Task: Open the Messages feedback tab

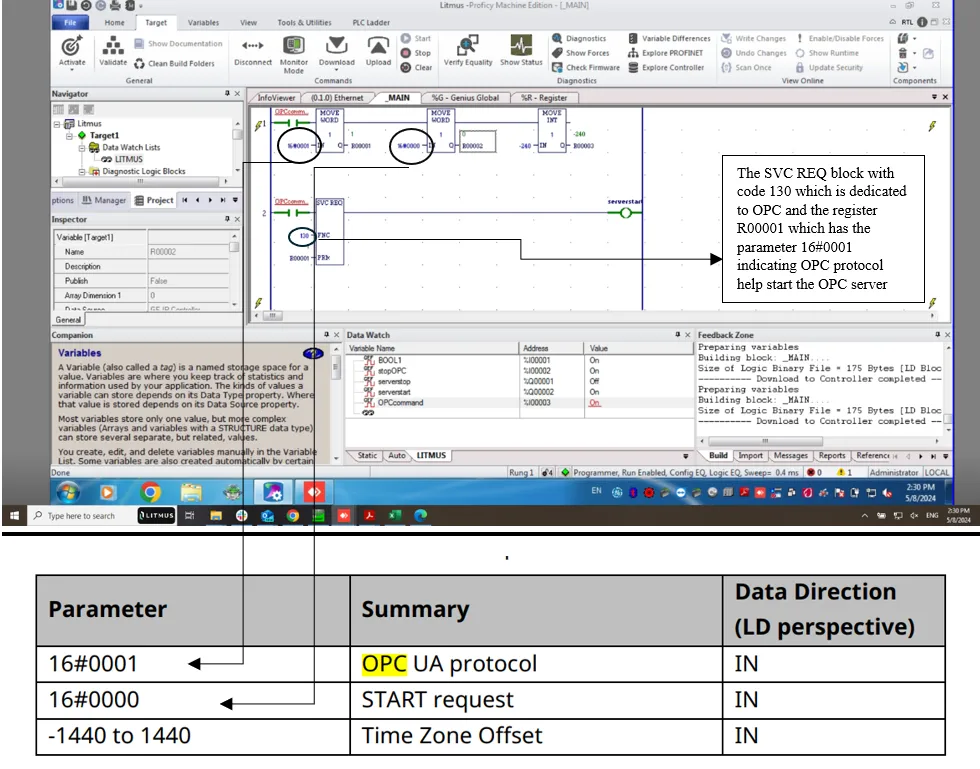Action: tap(791, 456)
